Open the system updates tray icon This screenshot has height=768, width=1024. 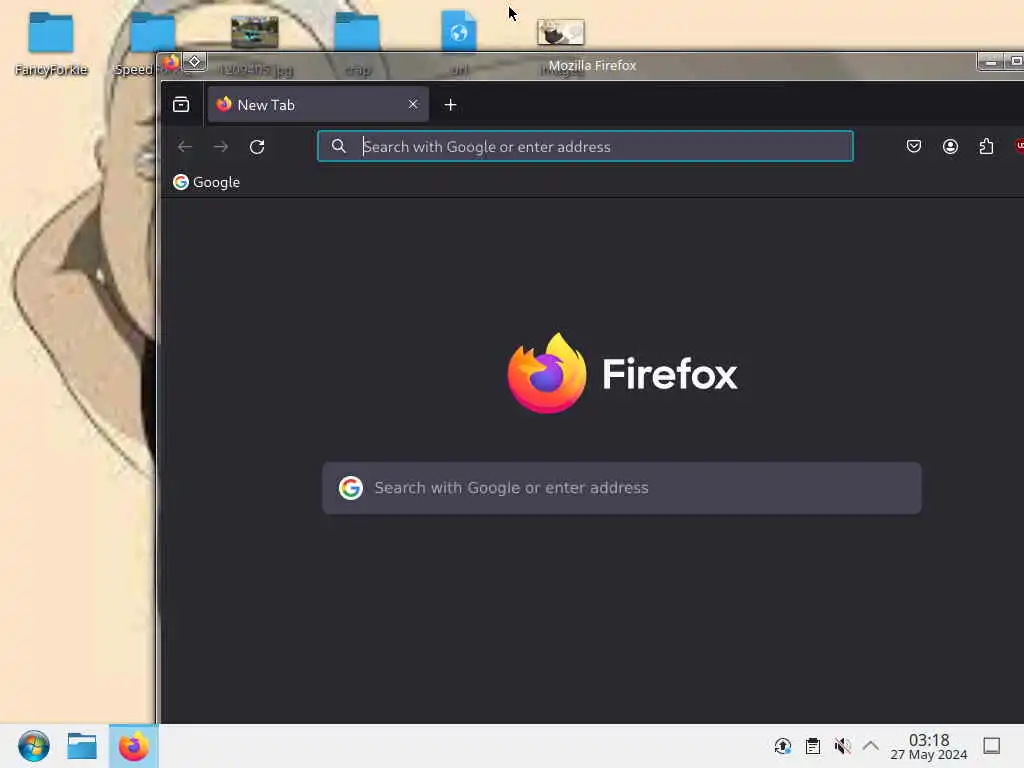pos(782,746)
